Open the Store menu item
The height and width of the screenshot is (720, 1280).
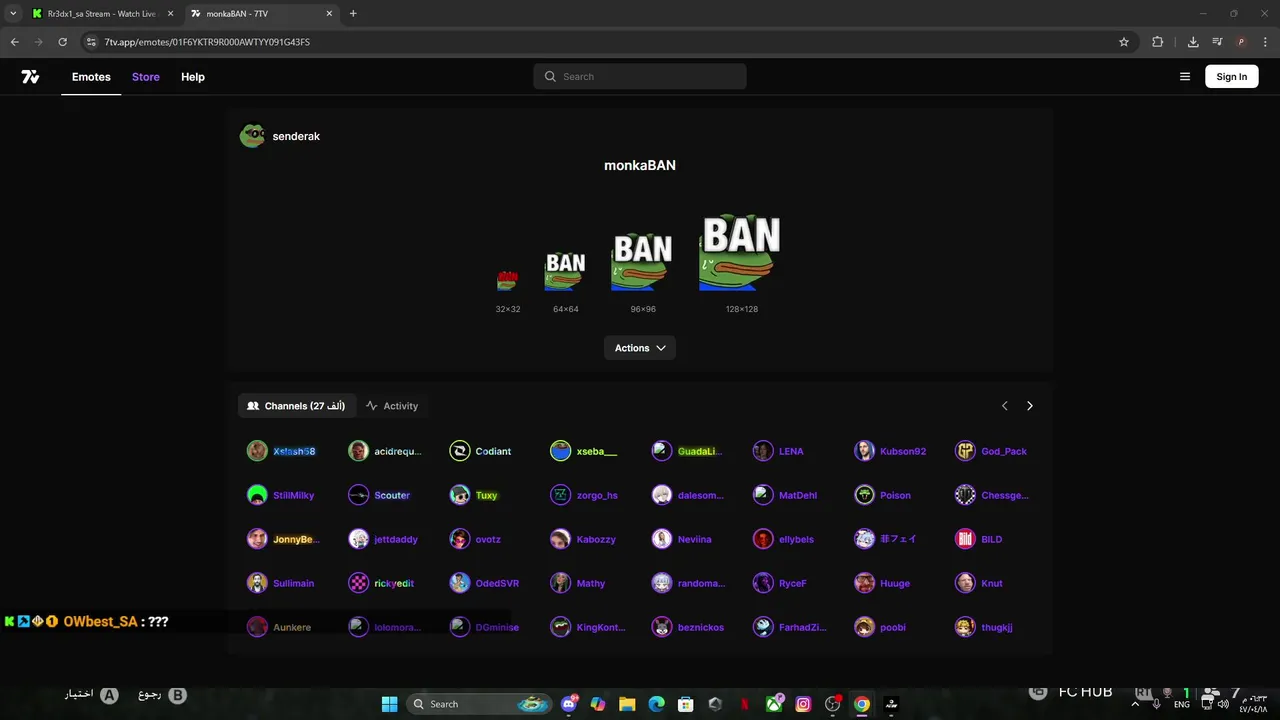coord(146,77)
